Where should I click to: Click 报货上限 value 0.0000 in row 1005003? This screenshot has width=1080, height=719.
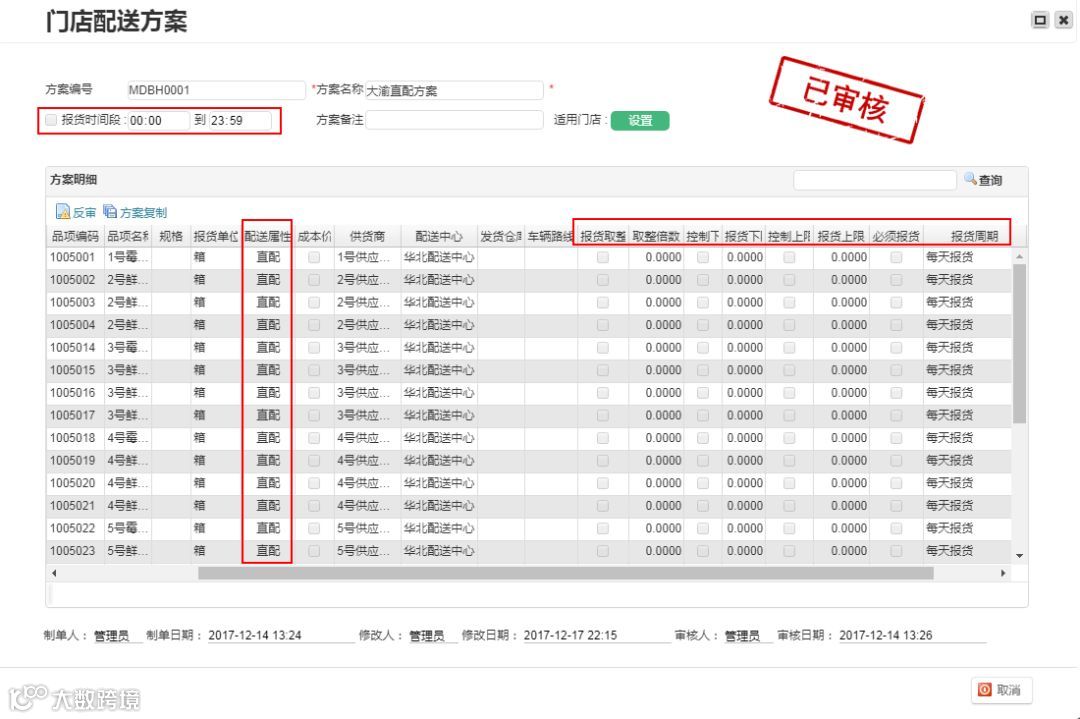(x=849, y=302)
